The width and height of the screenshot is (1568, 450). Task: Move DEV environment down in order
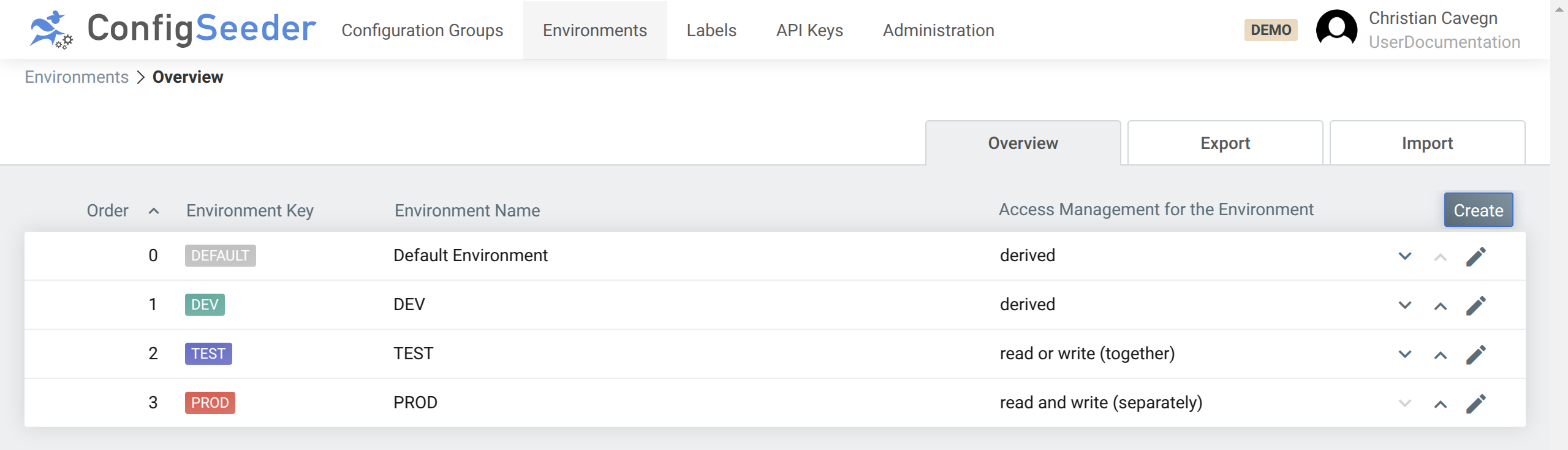(1404, 305)
